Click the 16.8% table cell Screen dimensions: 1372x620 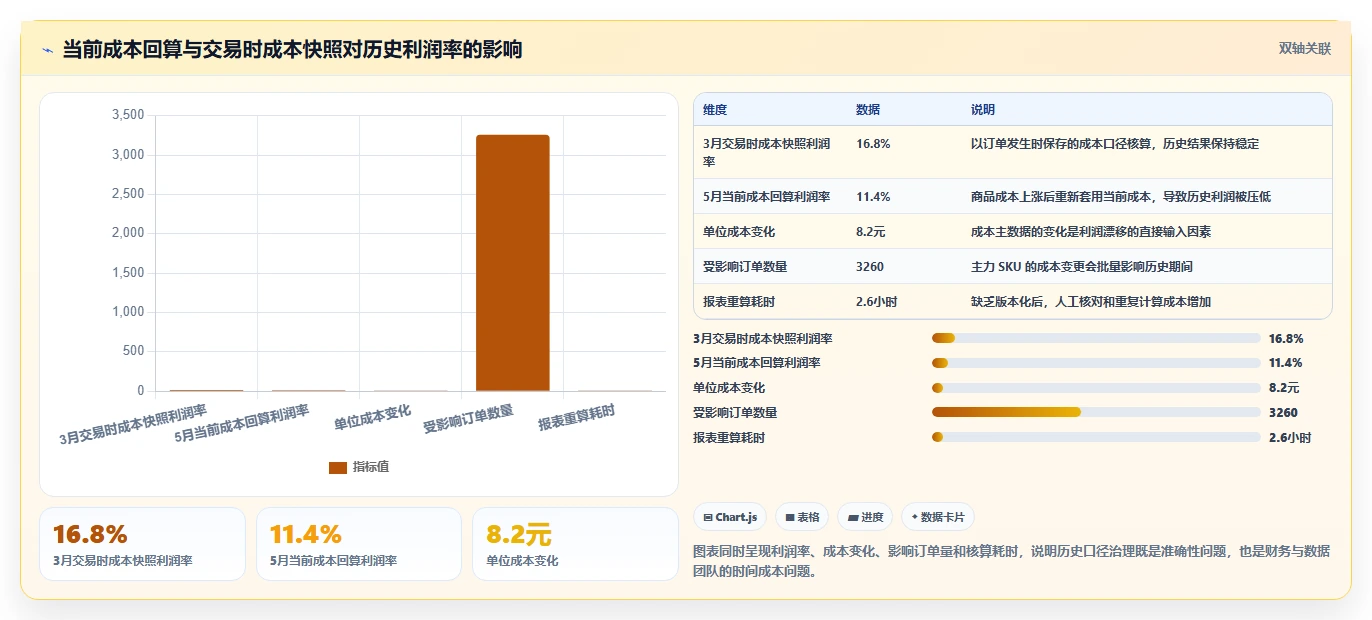point(873,144)
